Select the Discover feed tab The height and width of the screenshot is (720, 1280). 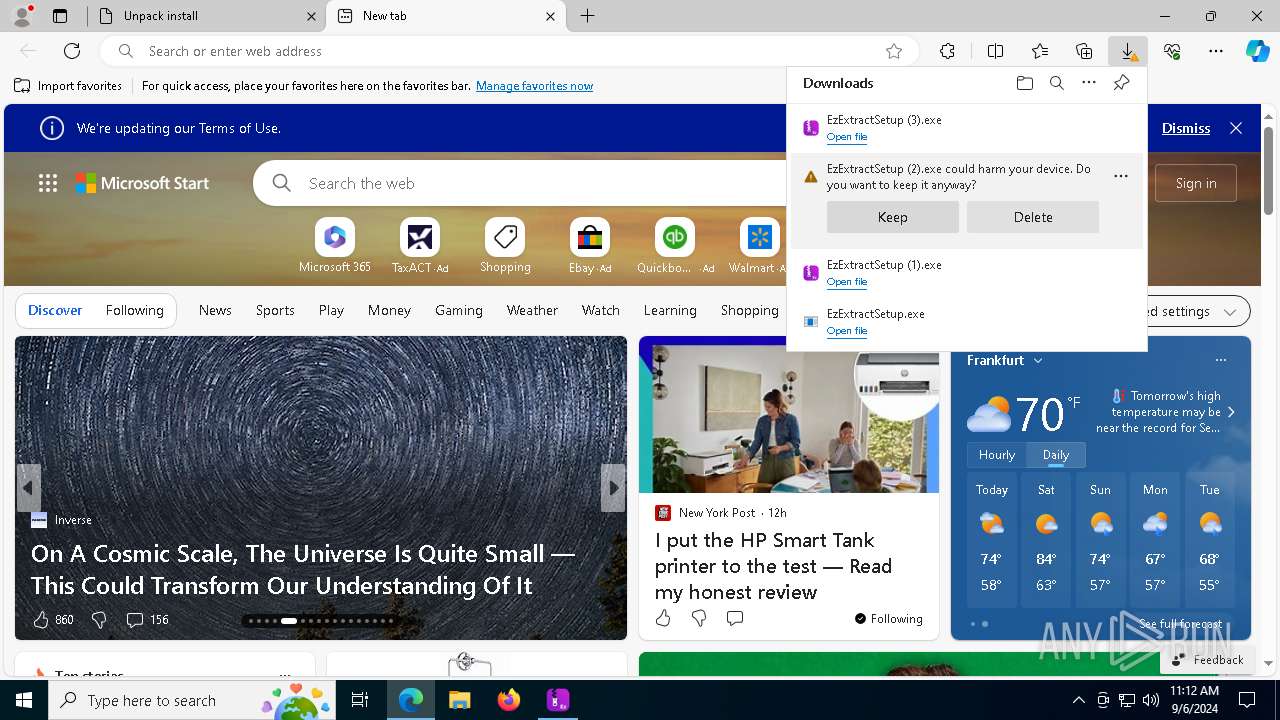[x=55, y=310]
